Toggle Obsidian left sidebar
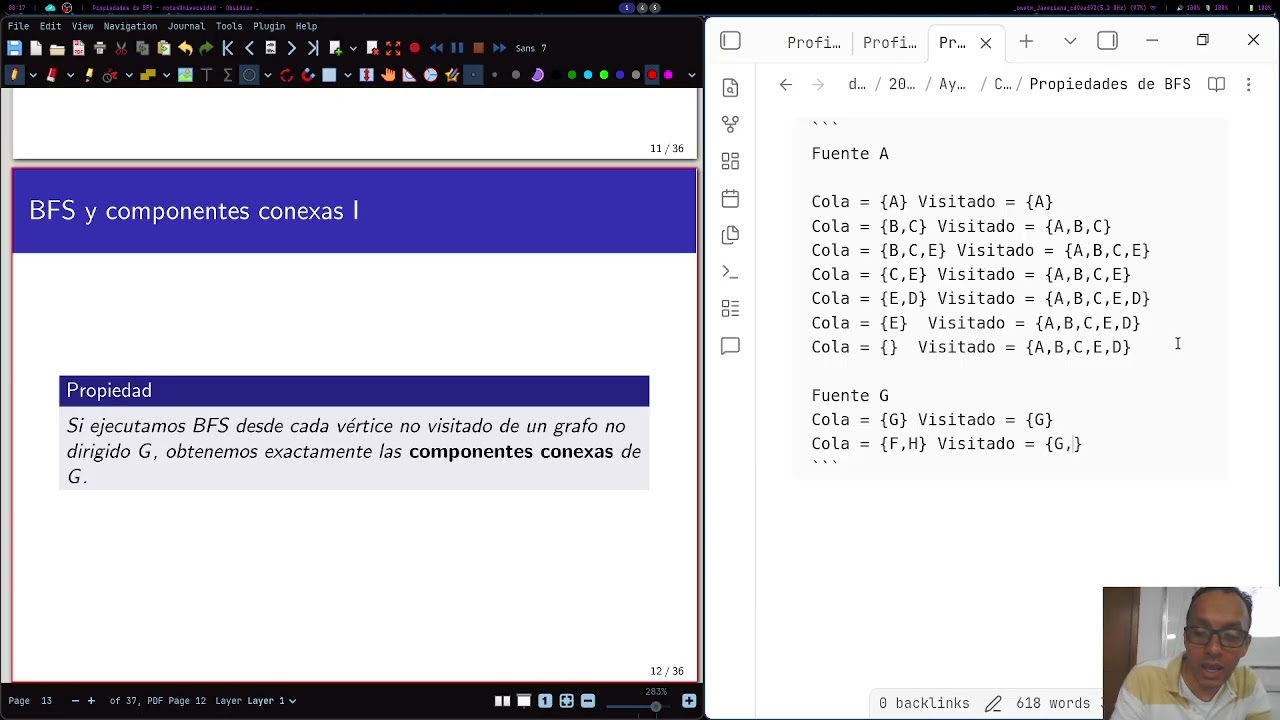Viewport: 1280px width, 720px height. [x=730, y=41]
